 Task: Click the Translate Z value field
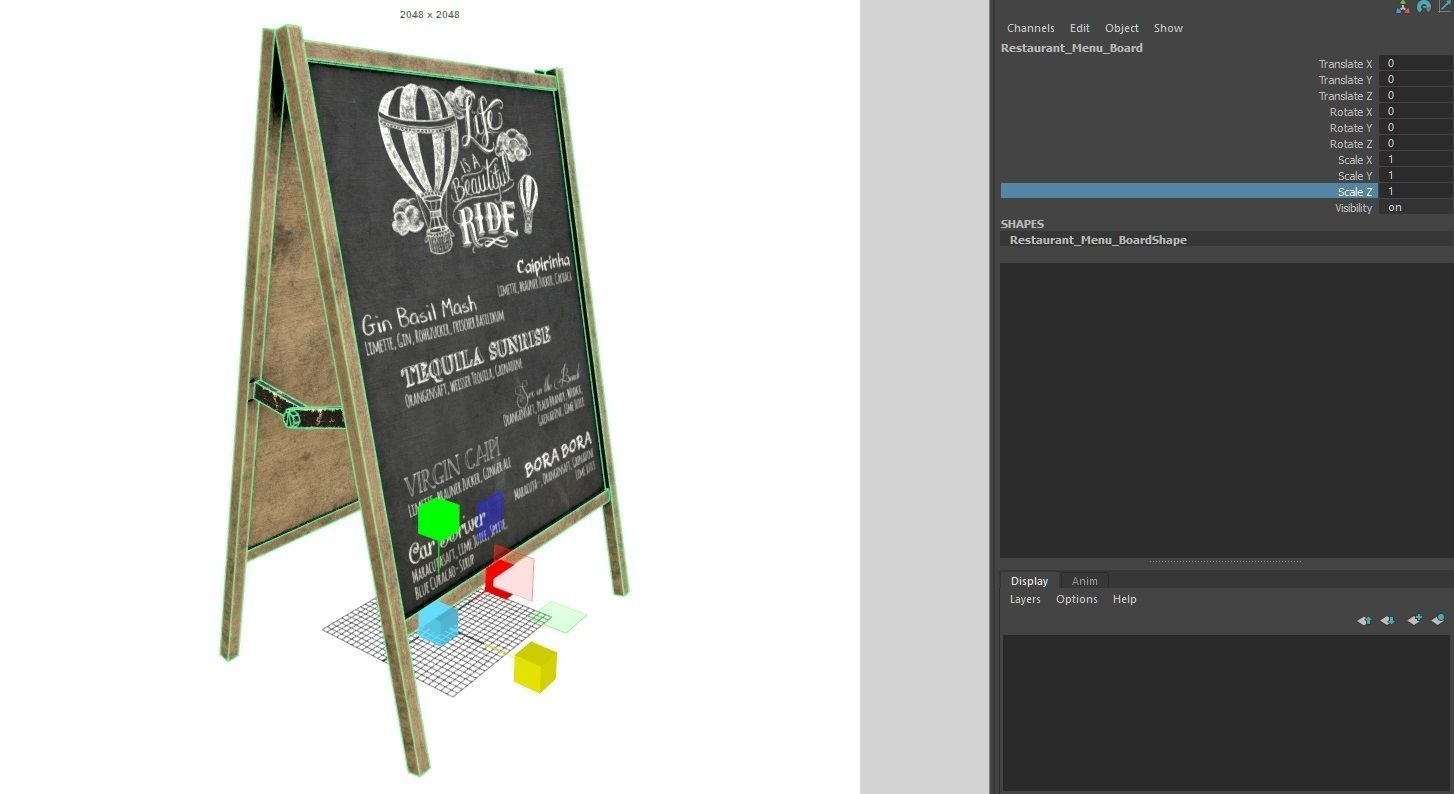tap(1416, 95)
